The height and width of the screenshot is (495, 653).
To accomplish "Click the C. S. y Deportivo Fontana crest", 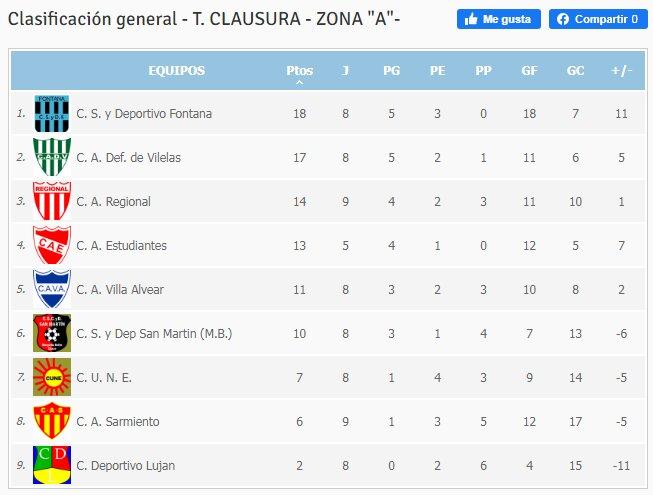I will pos(52,114).
